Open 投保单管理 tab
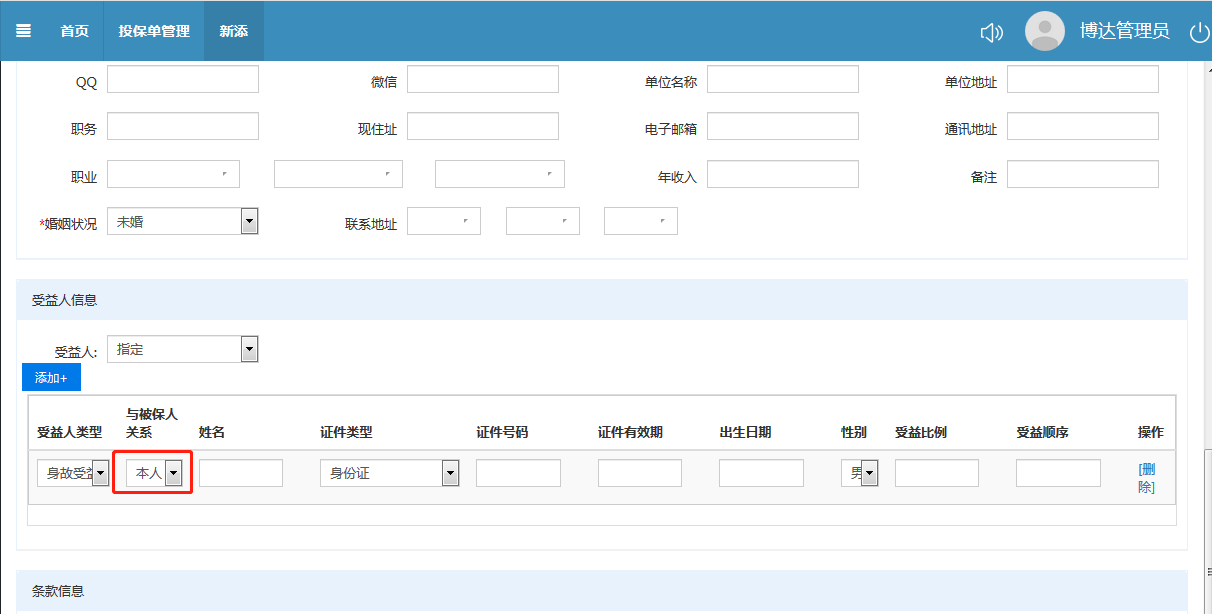This screenshot has width=1212, height=614. click(x=154, y=31)
